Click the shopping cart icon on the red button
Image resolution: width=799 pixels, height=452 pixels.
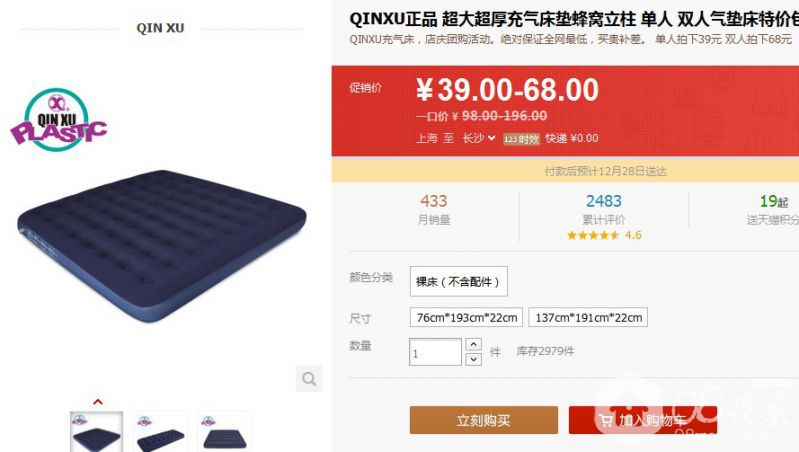click(606, 420)
